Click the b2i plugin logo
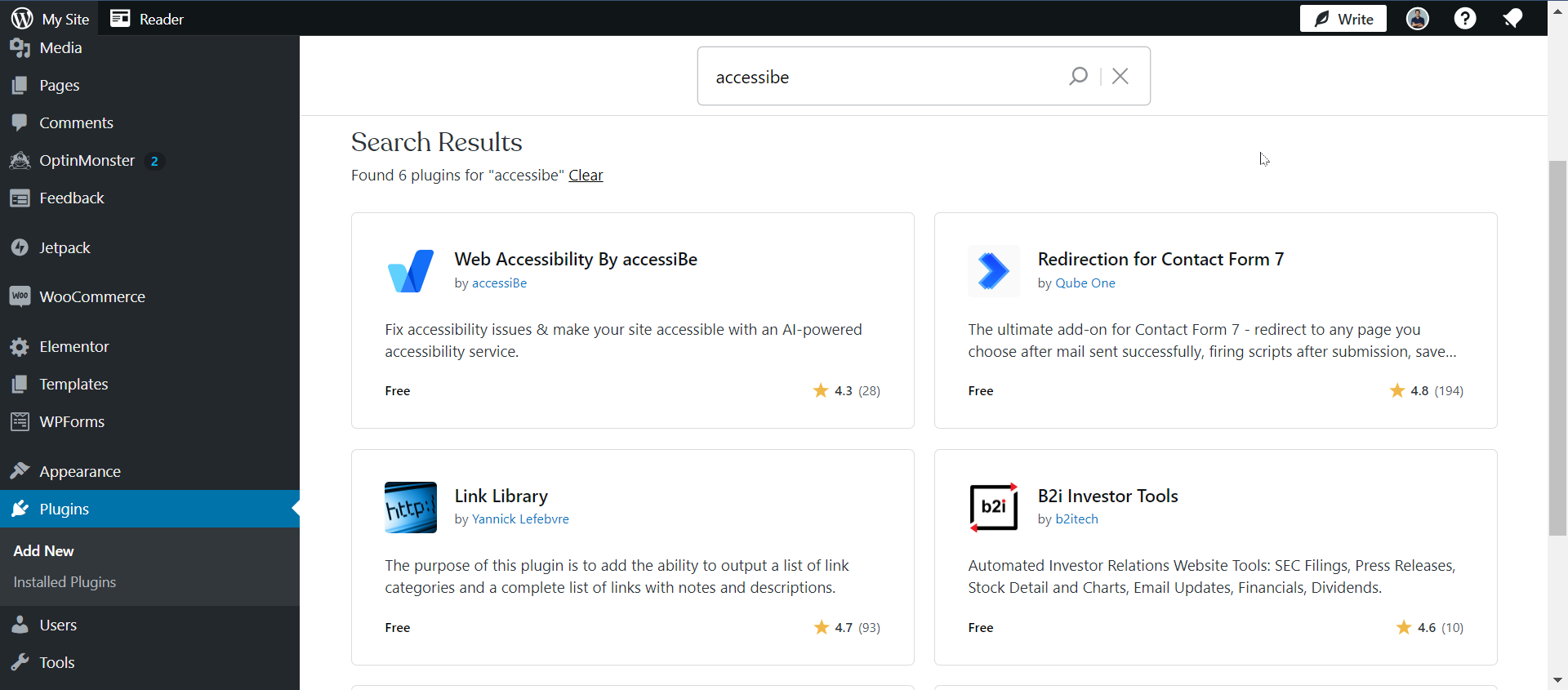This screenshot has width=1568, height=690. tap(994, 507)
